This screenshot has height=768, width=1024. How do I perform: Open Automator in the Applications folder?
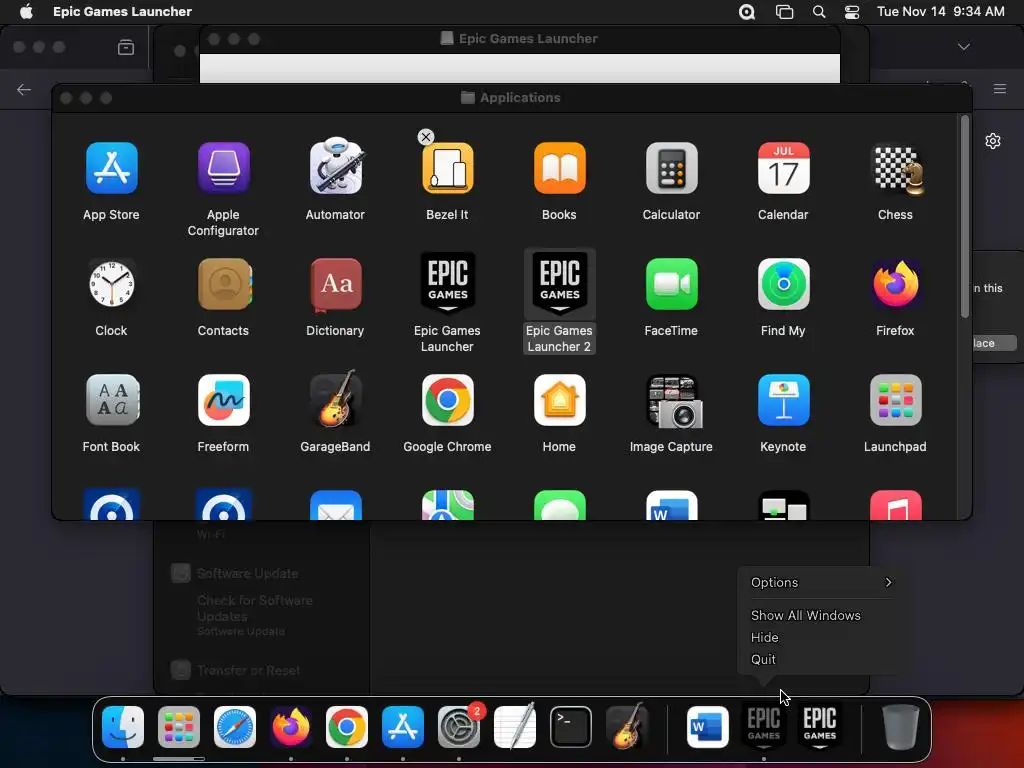click(336, 167)
